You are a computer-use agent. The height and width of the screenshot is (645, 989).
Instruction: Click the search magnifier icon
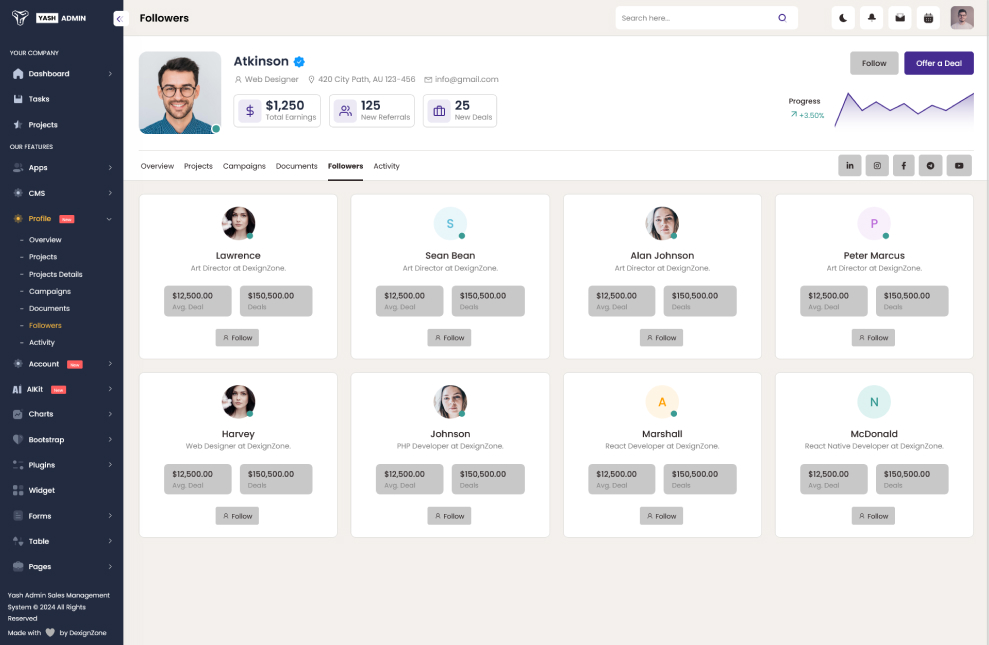click(782, 18)
